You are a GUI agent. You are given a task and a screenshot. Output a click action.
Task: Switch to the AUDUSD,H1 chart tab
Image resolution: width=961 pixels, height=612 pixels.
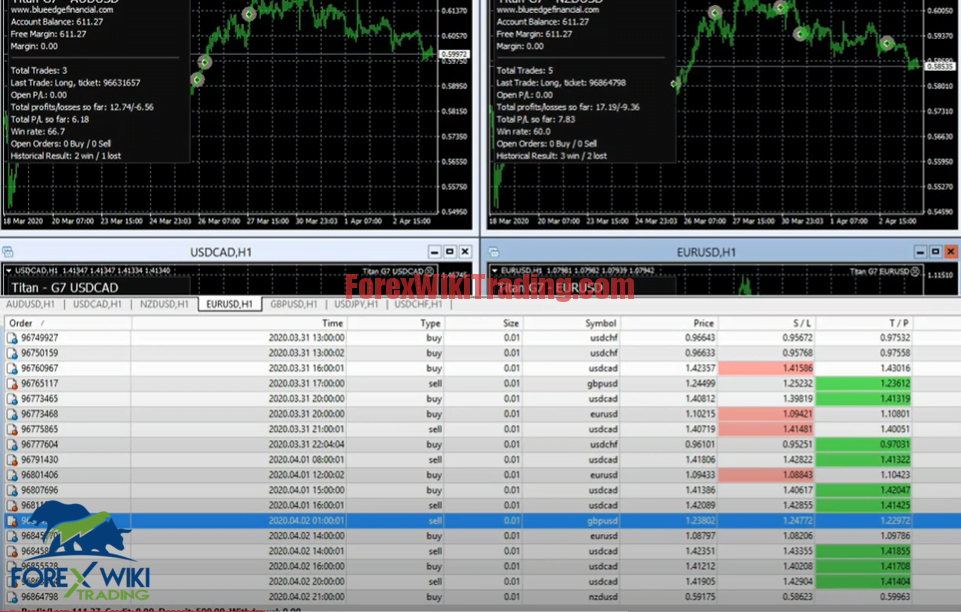coord(31,304)
